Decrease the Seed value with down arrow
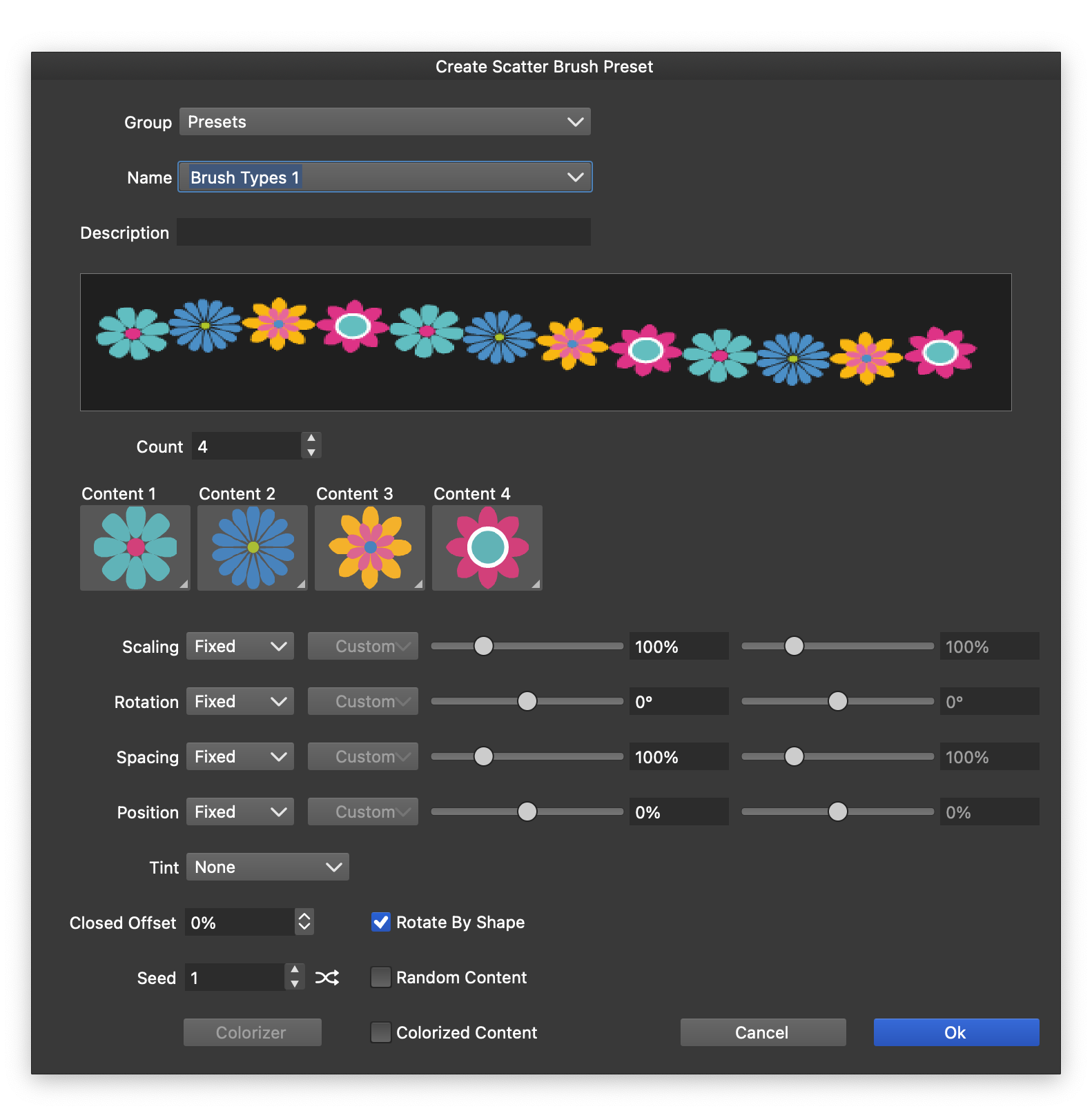The height and width of the screenshot is (1111, 1092). [x=295, y=984]
